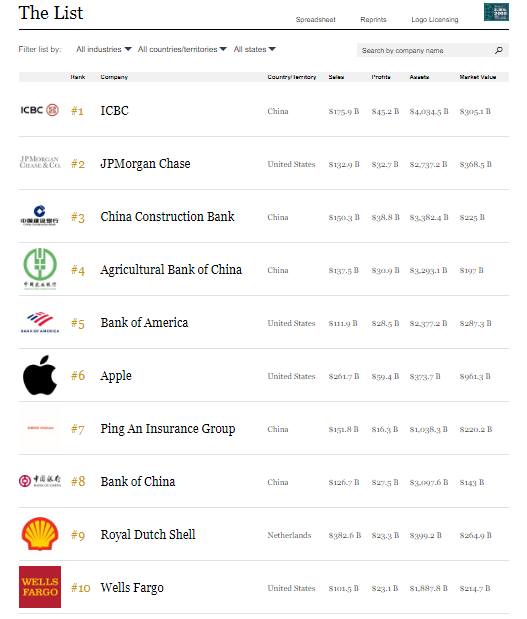Click the Apple logo icon

point(40,375)
